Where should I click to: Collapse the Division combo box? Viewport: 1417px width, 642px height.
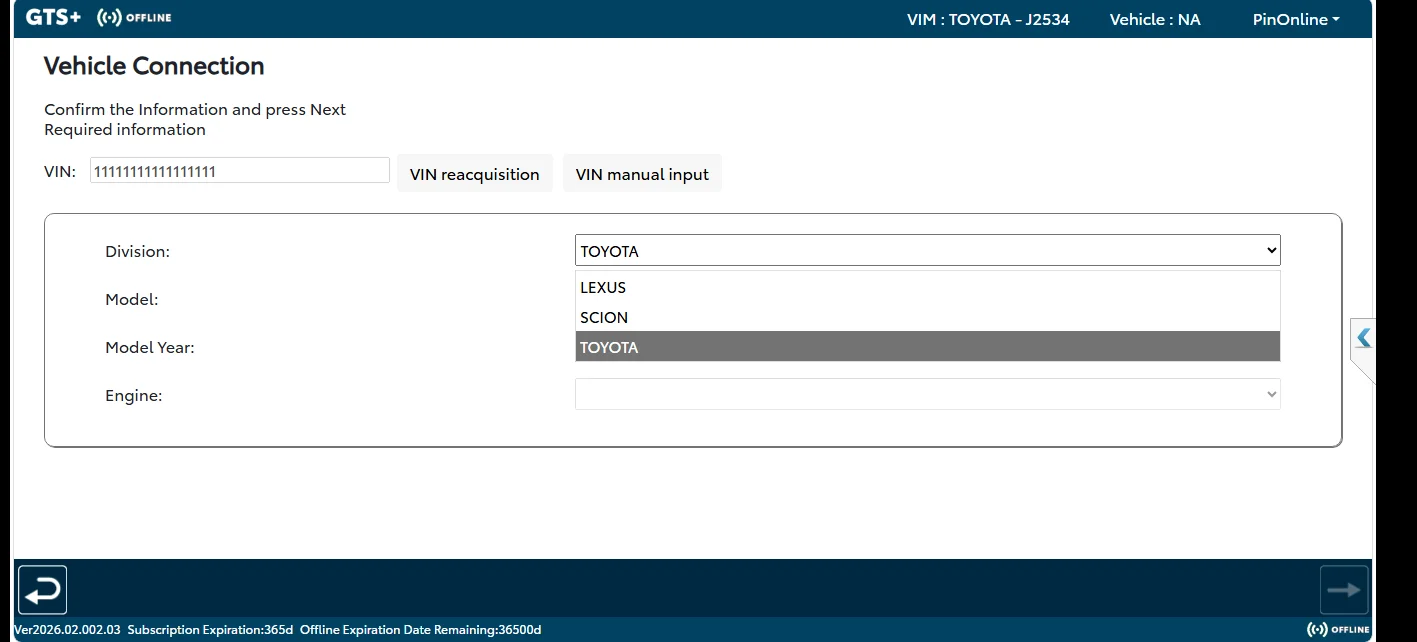[x=928, y=250]
